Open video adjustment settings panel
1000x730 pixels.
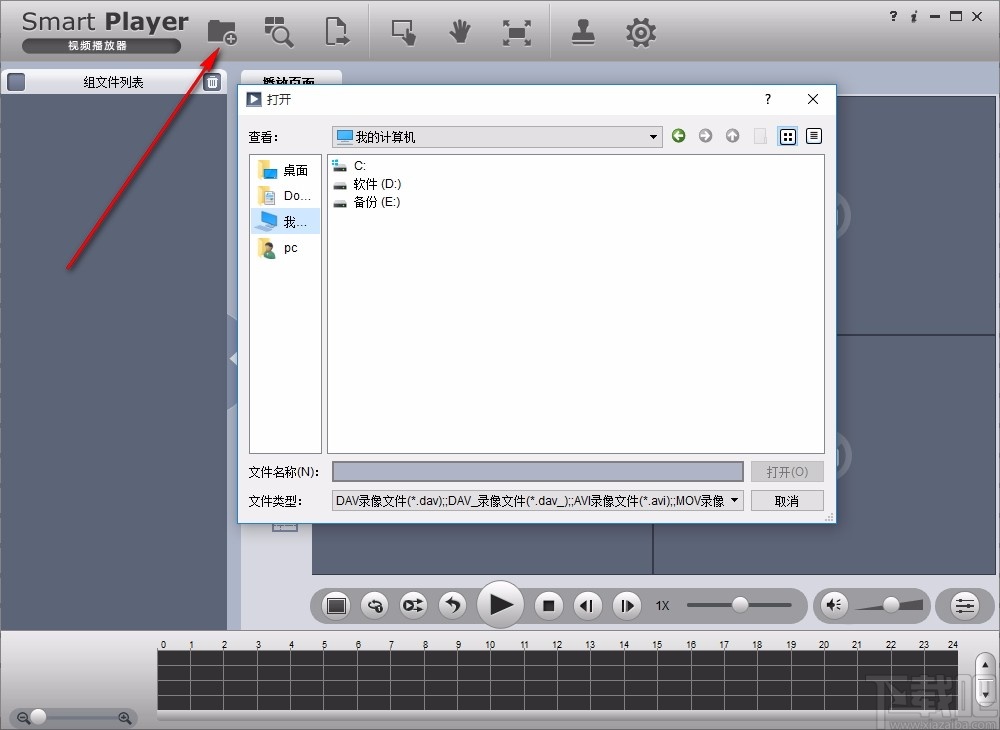tap(965, 605)
